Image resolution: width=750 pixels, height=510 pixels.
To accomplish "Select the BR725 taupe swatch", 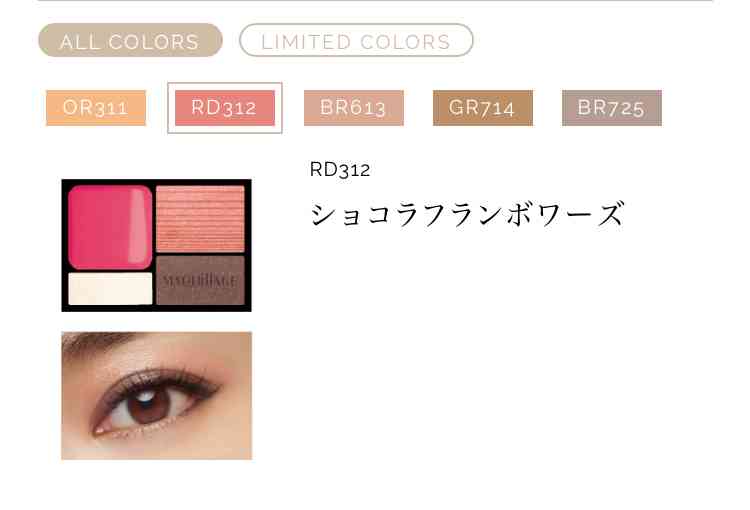I will [x=612, y=108].
